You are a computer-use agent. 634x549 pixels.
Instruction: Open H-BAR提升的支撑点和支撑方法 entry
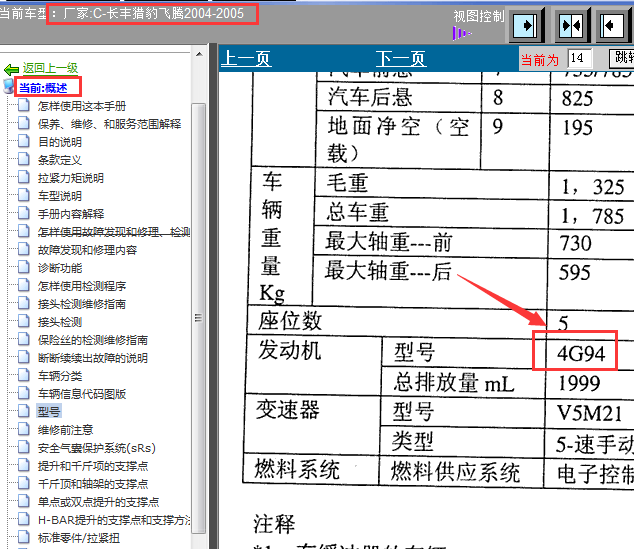click(114, 520)
